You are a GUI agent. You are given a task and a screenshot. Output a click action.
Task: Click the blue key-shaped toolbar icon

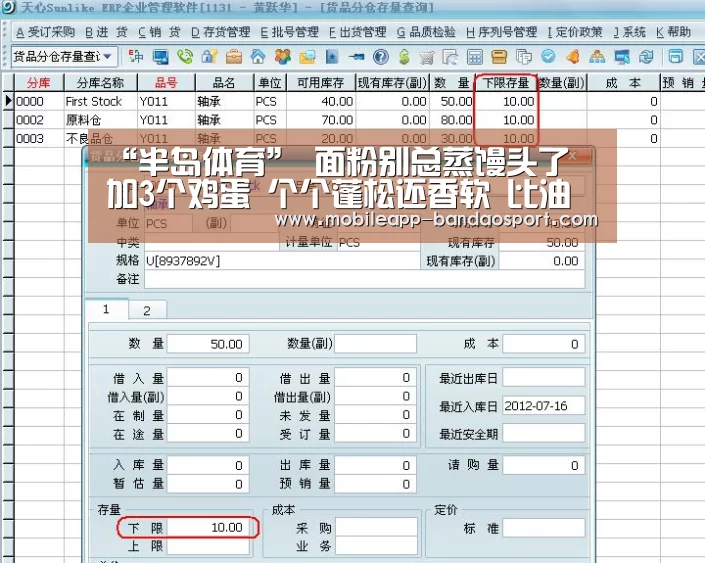click(x=356, y=57)
